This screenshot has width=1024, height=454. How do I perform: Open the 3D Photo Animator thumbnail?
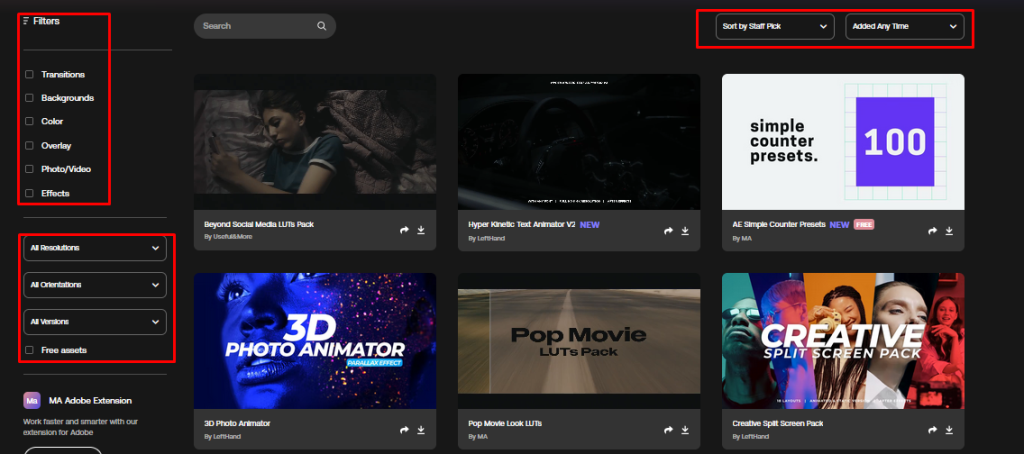point(315,341)
